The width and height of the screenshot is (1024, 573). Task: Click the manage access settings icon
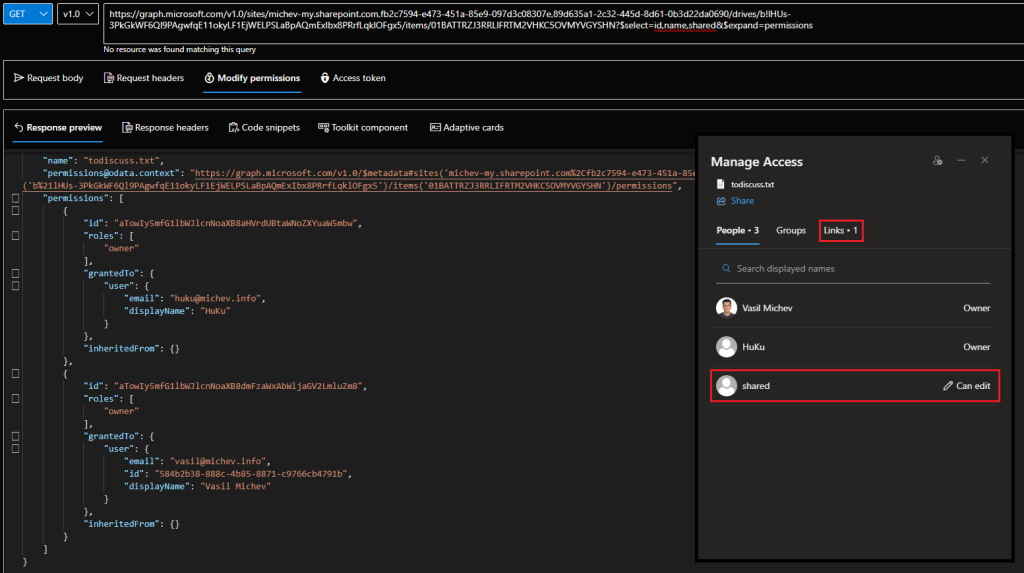(937, 161)
